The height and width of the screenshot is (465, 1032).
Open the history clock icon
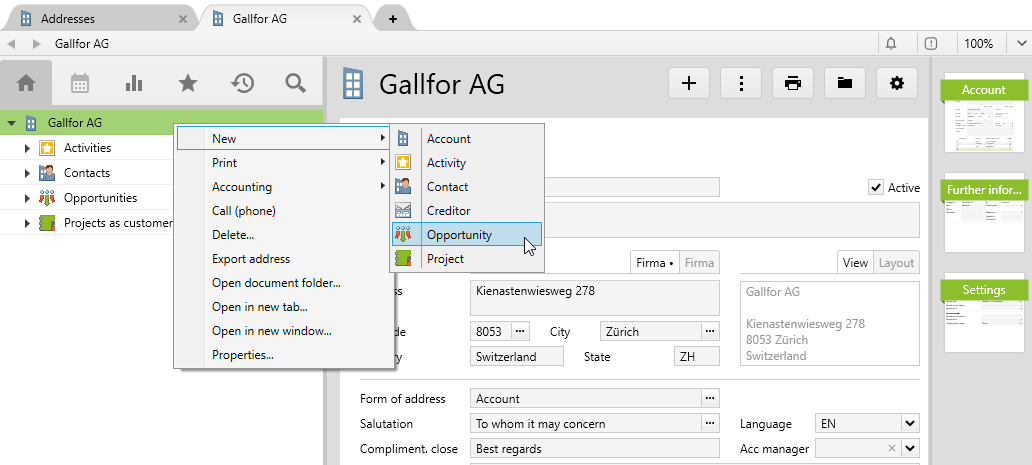(x=241, y=83)
